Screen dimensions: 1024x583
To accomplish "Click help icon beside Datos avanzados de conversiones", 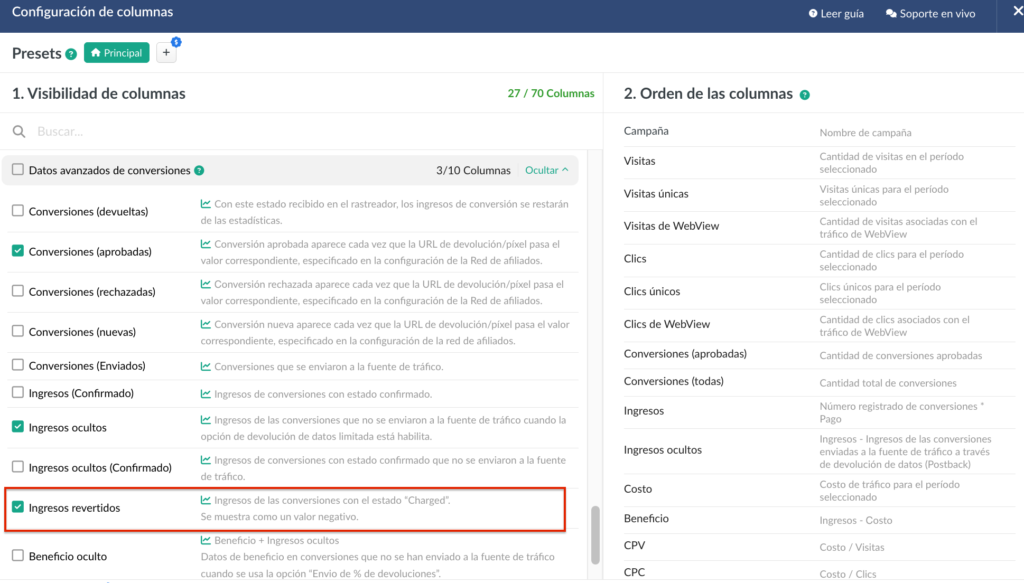I will (199, 171).
